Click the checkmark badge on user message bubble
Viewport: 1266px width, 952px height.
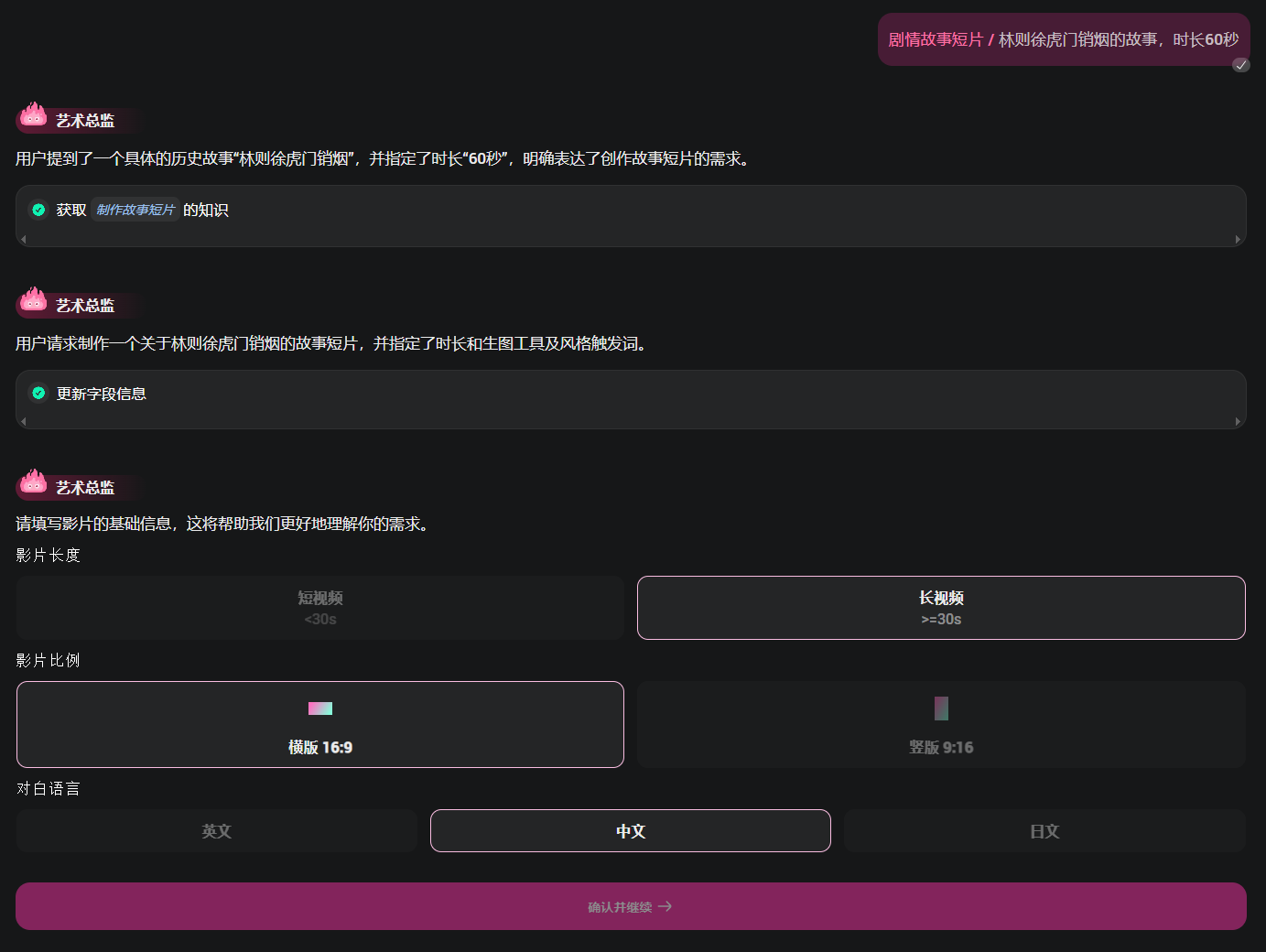1240,65
